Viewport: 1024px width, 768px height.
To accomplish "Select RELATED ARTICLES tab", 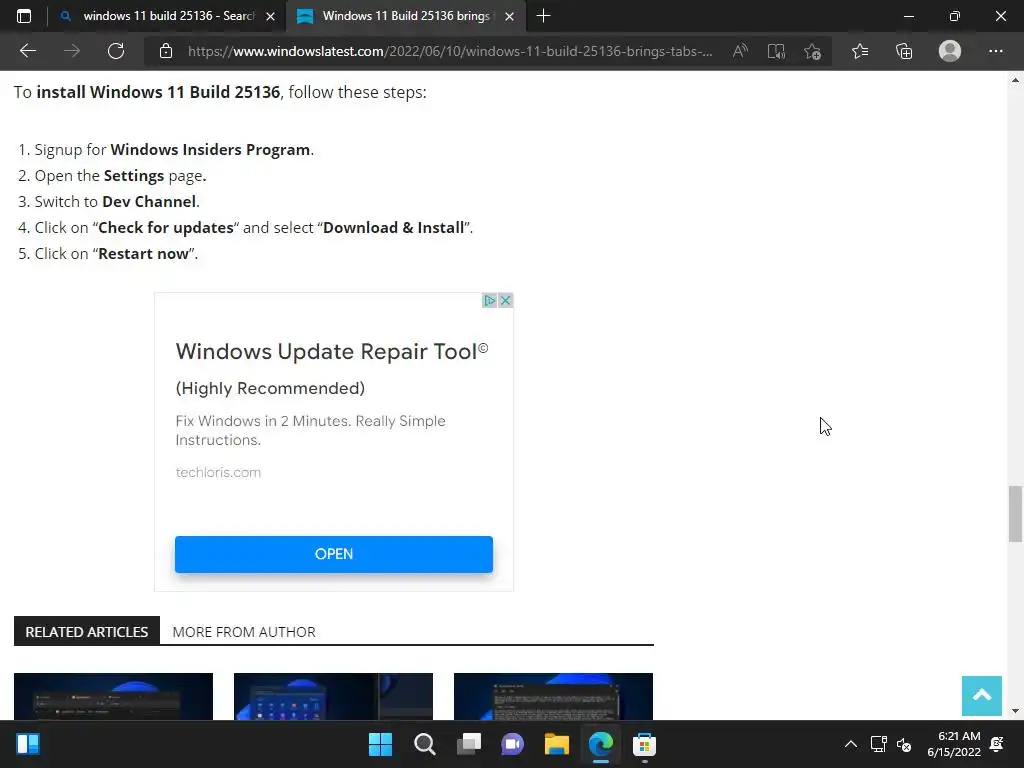I will pyautogui.click(x=87, y=632).
